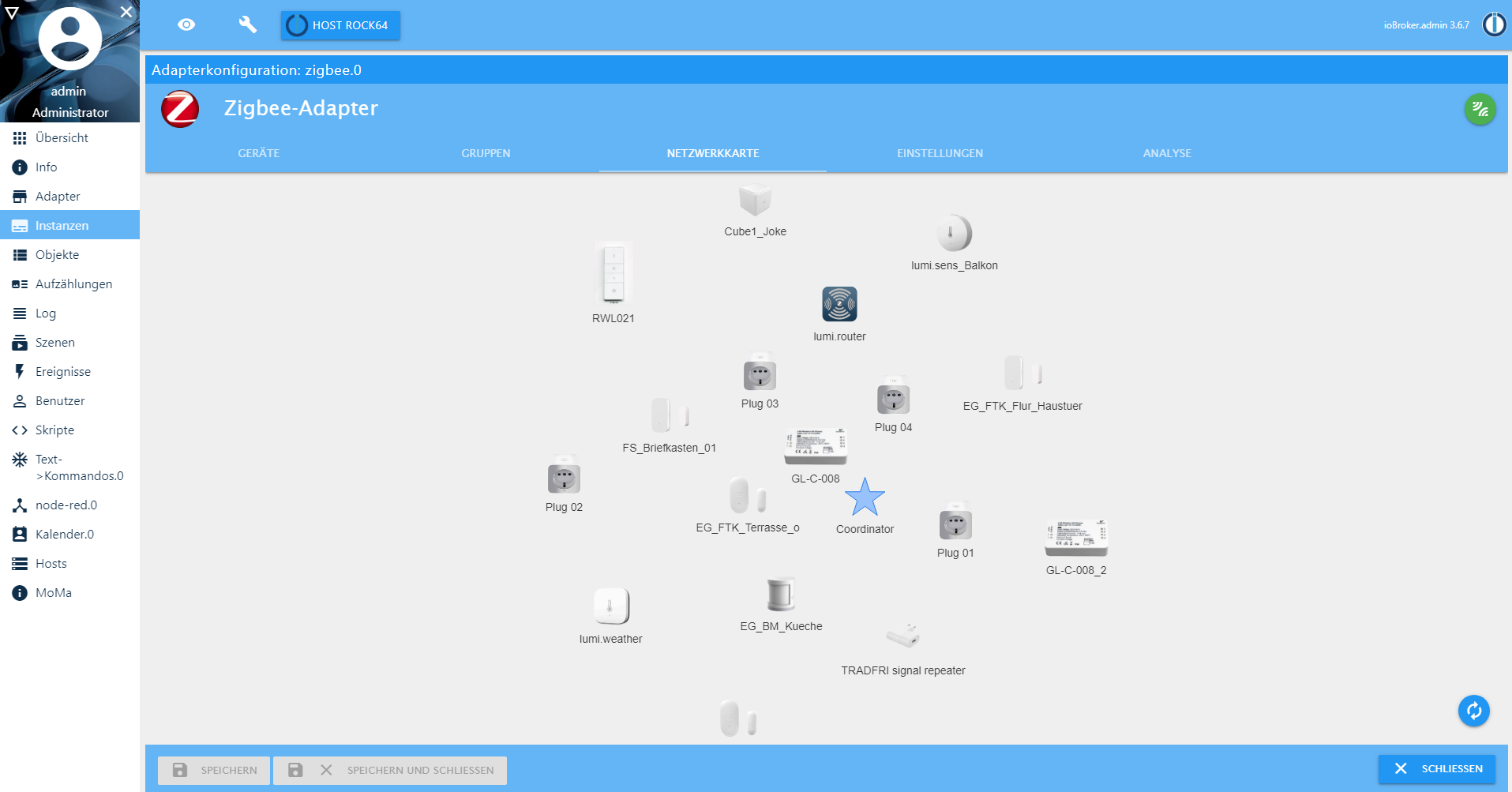Open node-red.0 in the sidebar
This screenshot has width=1512, height=792.
coord(69,505)
